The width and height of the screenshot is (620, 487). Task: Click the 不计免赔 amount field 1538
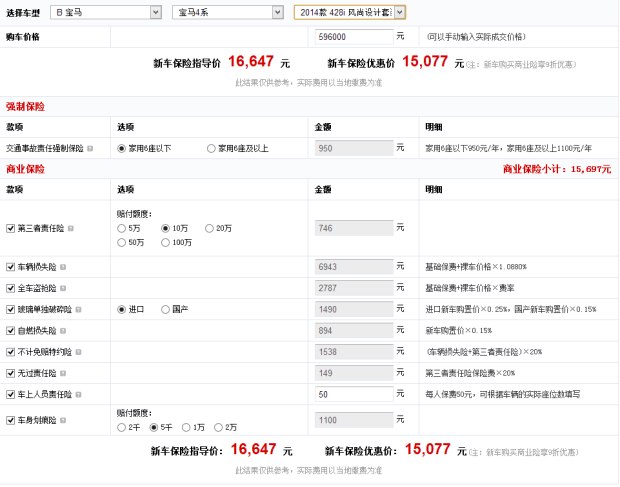click(354, 352)
